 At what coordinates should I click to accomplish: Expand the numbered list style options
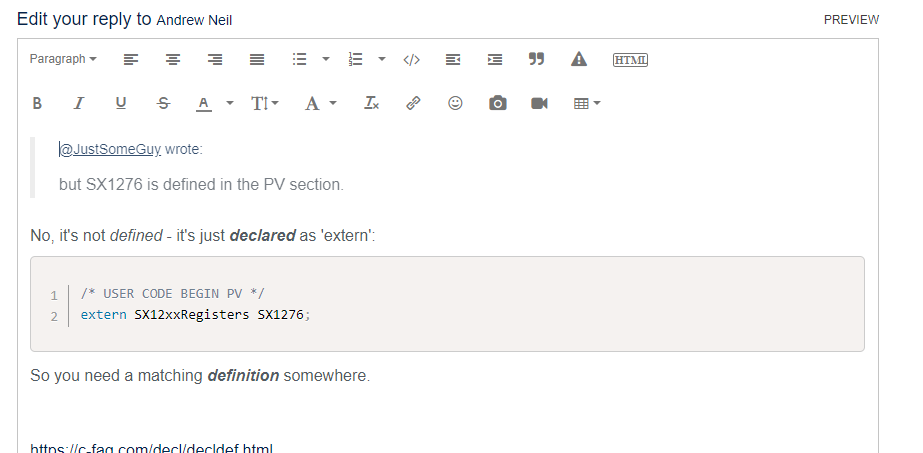click(x=382, y=60)
